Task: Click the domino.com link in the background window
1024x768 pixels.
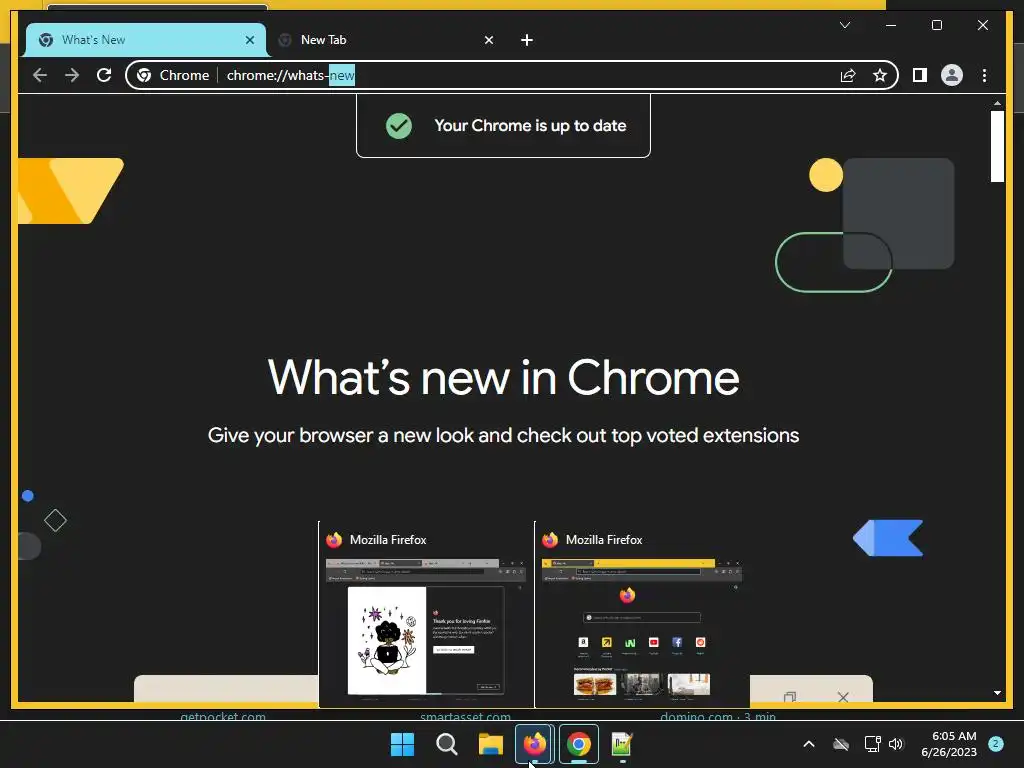Action: click(x=718, y=716)
